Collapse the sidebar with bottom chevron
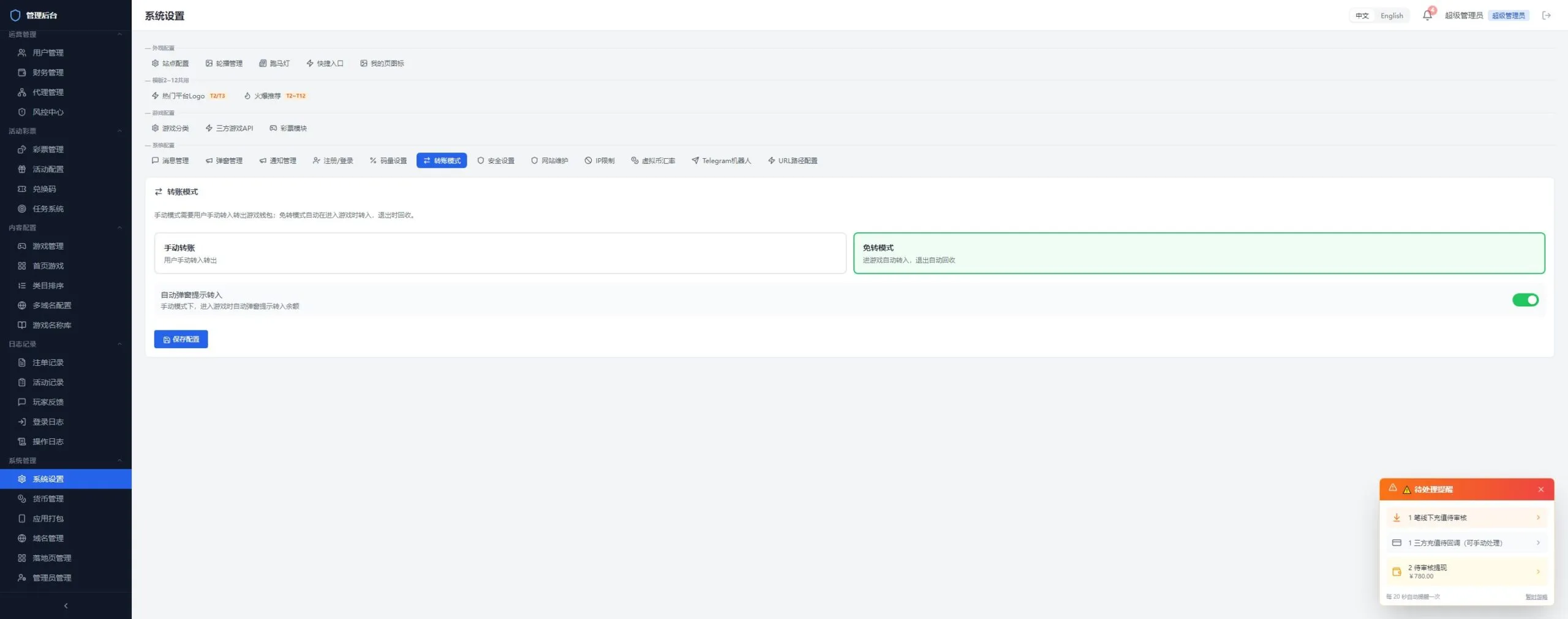 click(x=66, y=606)
